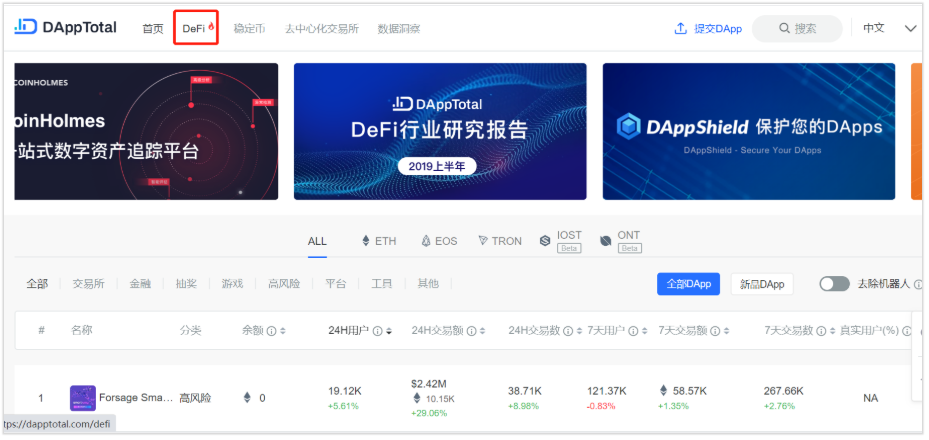This screenshot has width=929, height=440.
Task: Click the info icon beside 24H交易额
Action: tap(472, 331)
